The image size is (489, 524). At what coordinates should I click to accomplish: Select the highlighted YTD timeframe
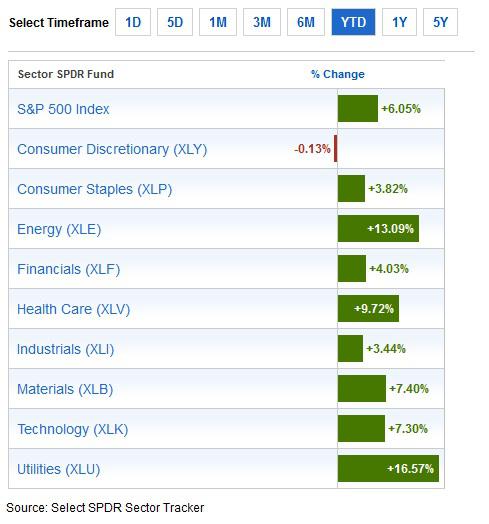[x=353, y=22]
